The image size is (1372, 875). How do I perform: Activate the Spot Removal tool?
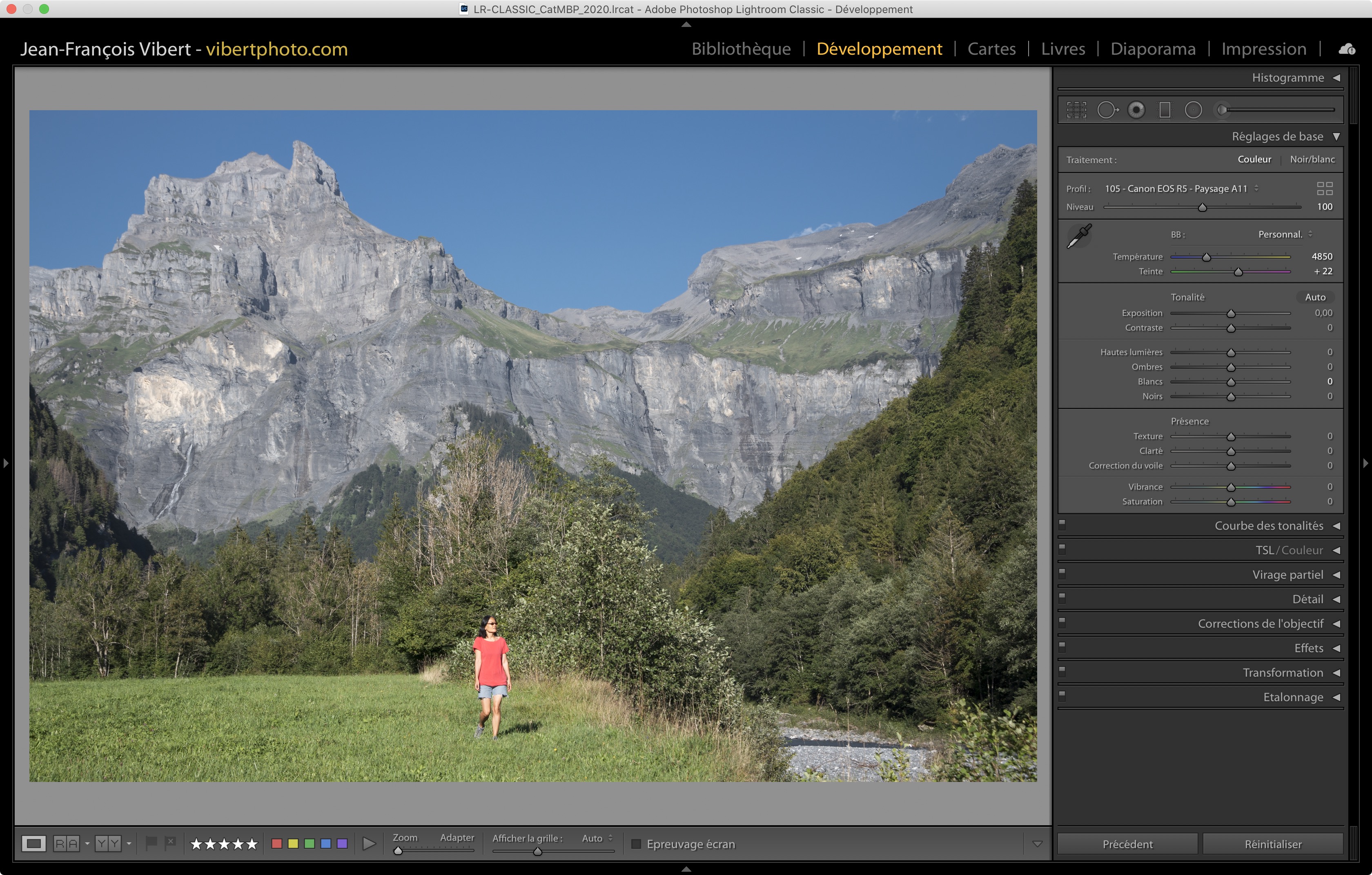point(1107,110)
